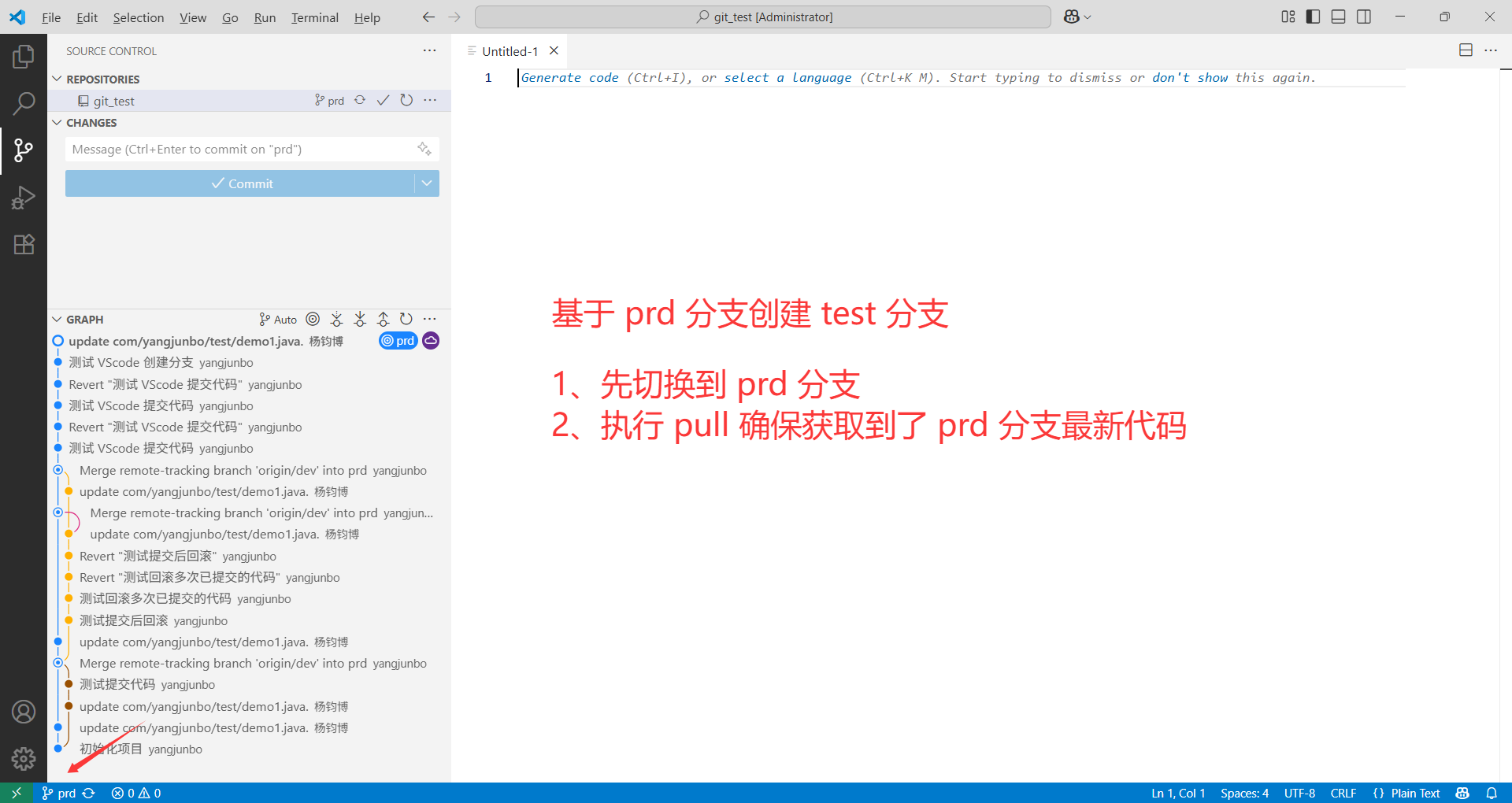The image size is (1512, 803).
Task: Push commits using the Graph push icon
Action: tap(384, 320)
